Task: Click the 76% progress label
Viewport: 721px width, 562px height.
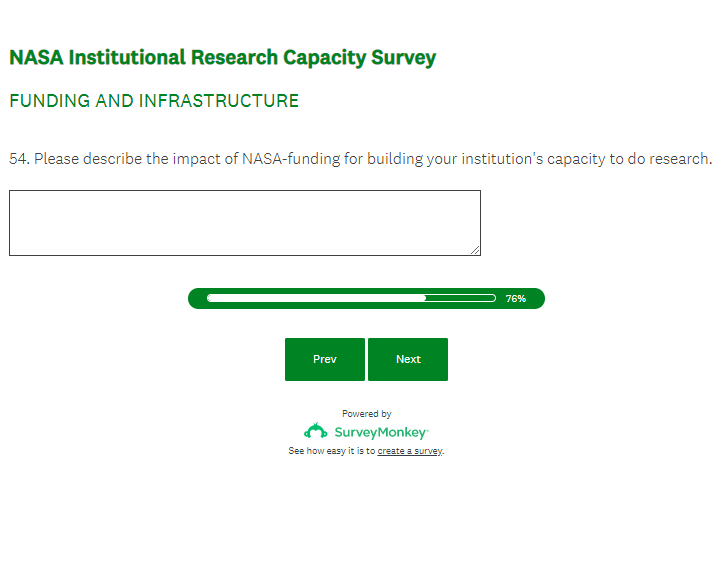Action: tap(515, 299)
